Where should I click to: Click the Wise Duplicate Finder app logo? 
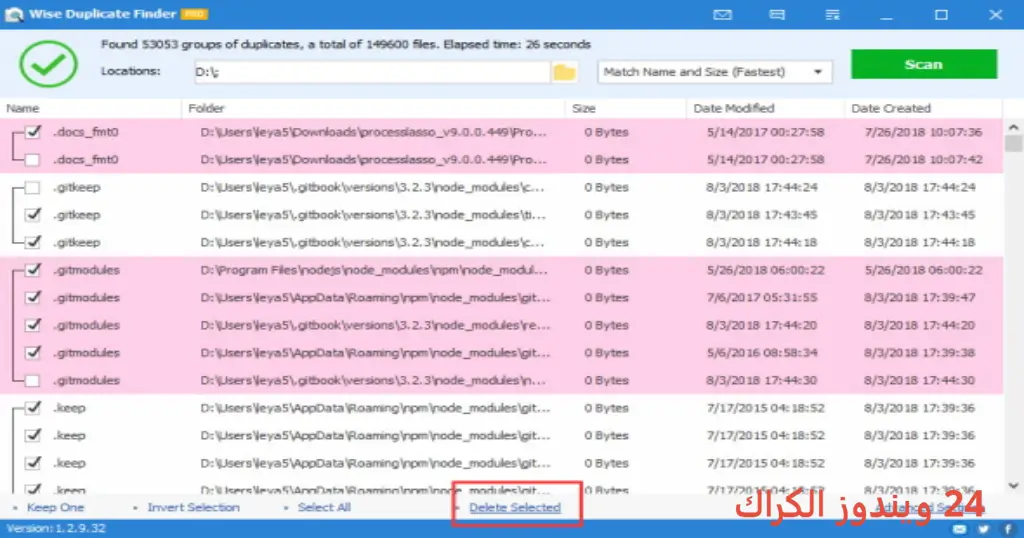(13, 14)
